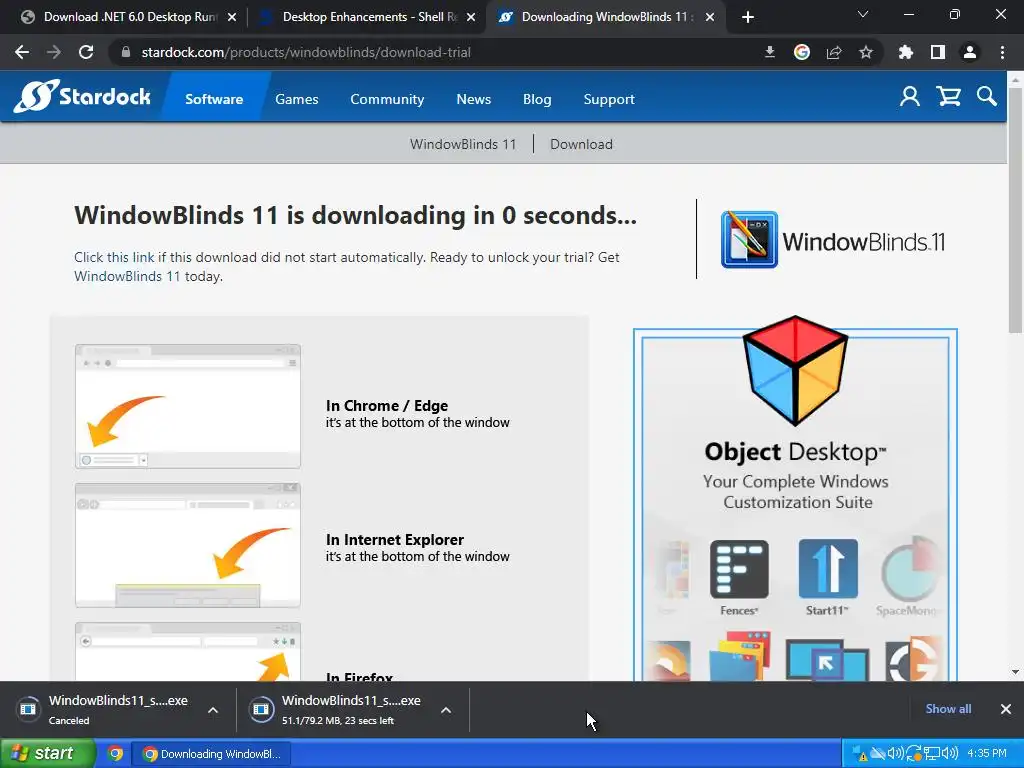Click the site lock icon

[126, 52]
